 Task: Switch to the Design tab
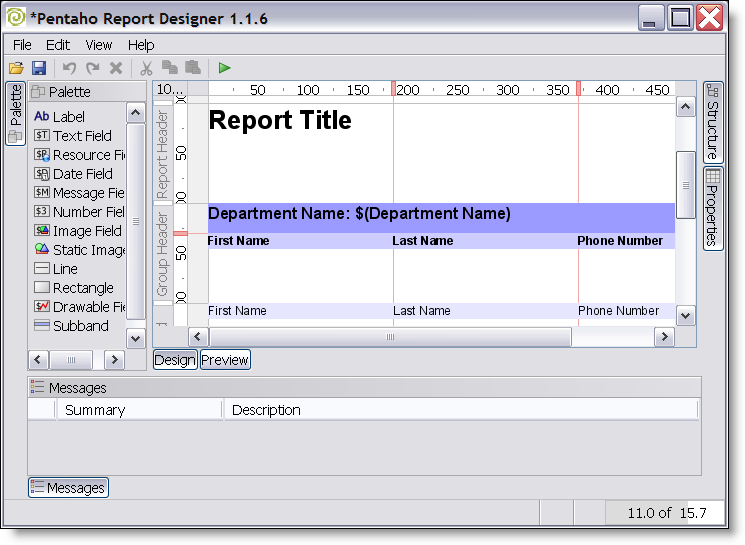[175, 360]
